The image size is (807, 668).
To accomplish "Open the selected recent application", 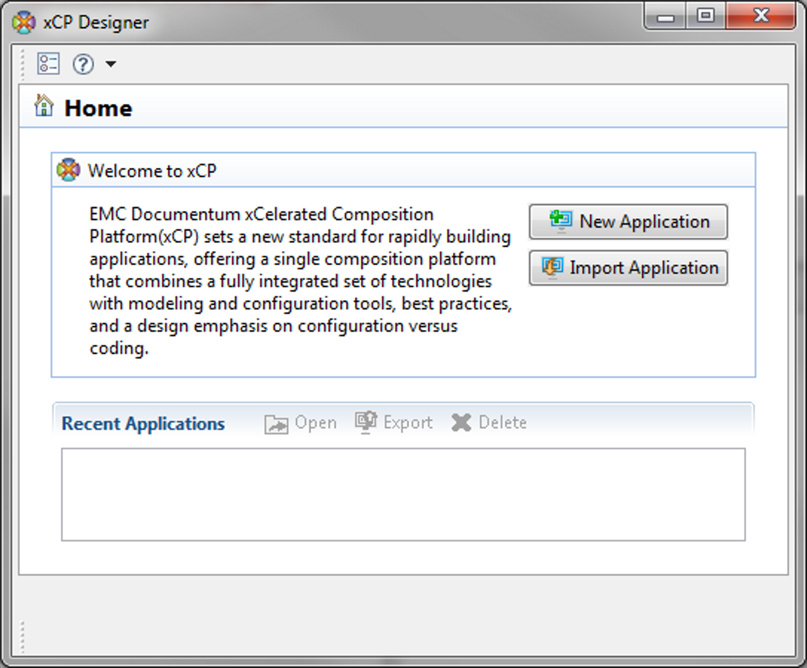I will coord(301,423).
